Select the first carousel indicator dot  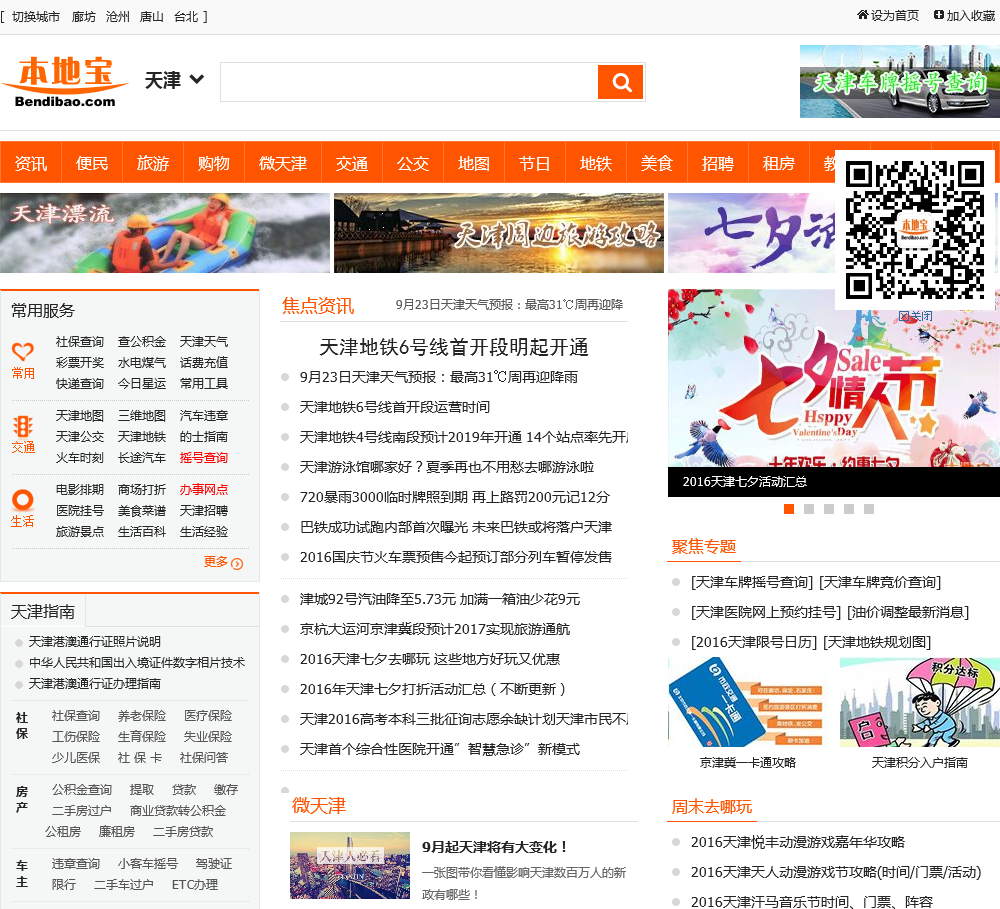click(789, 509)
